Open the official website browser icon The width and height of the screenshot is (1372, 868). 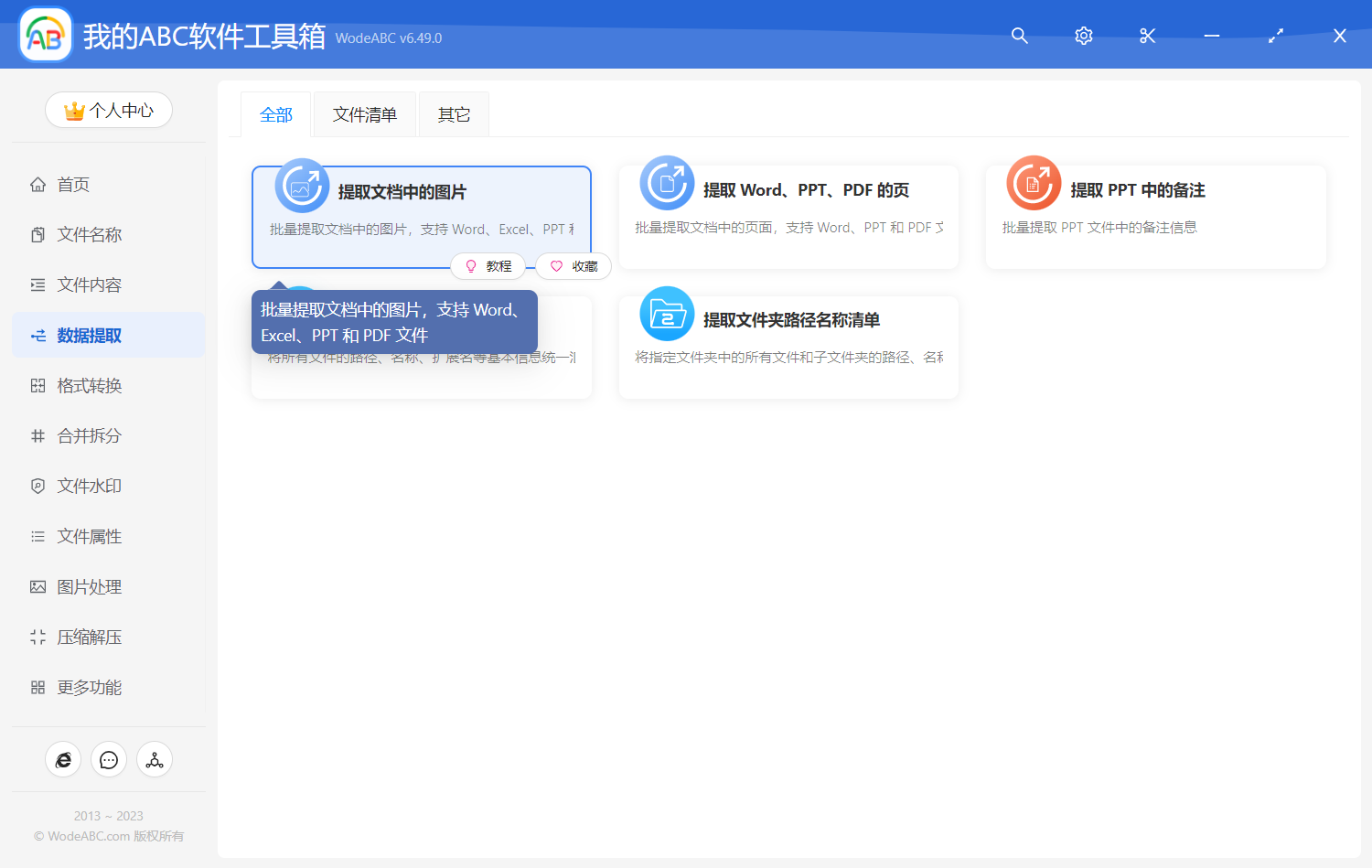pos(63,759)
